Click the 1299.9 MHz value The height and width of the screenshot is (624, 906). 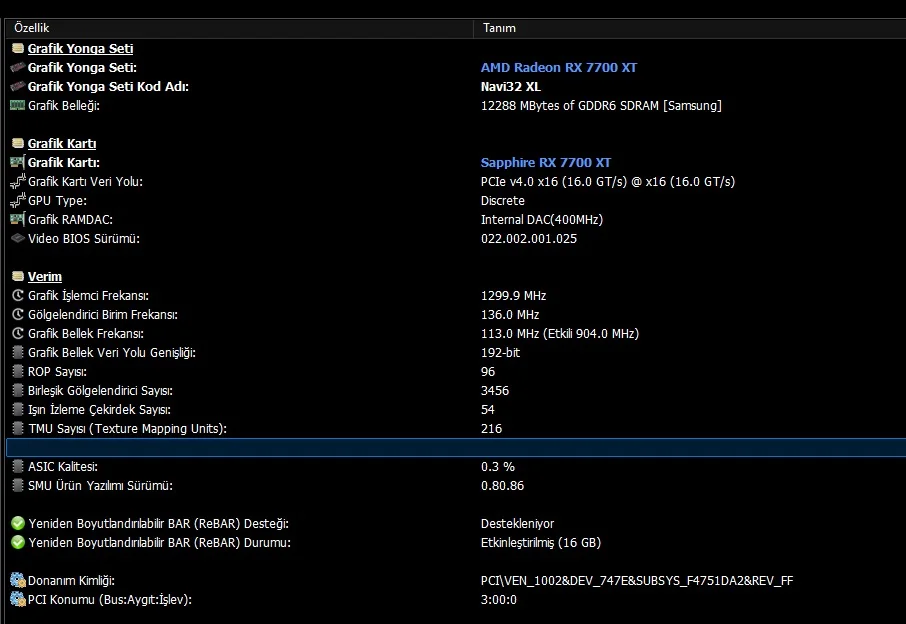(514, 296)
